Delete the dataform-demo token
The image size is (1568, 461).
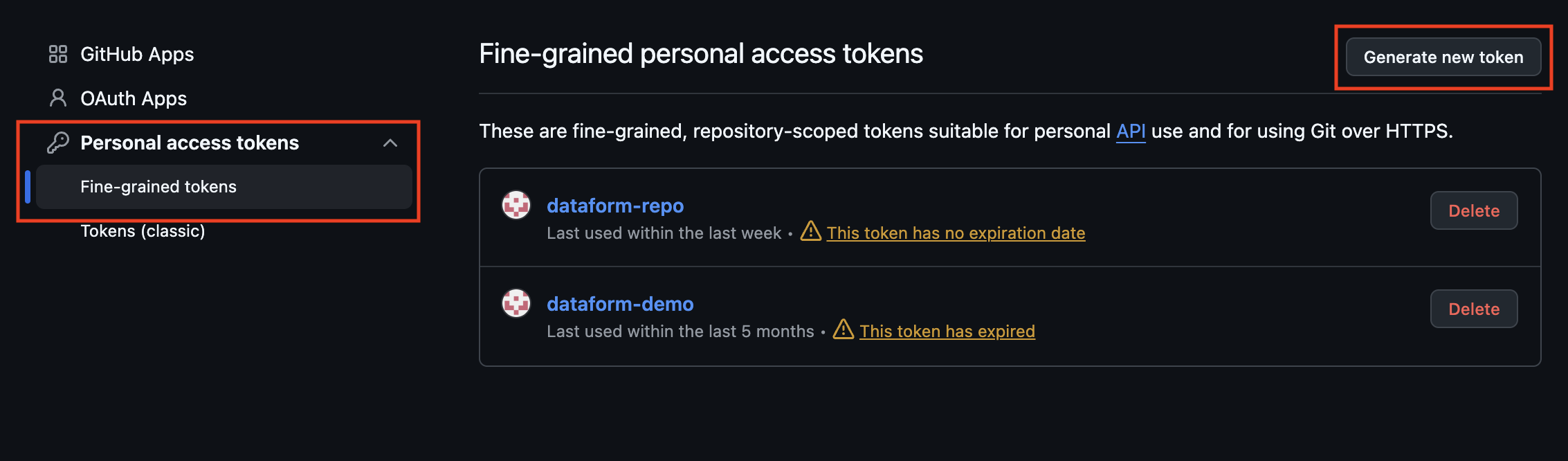tap(1474, 309)
